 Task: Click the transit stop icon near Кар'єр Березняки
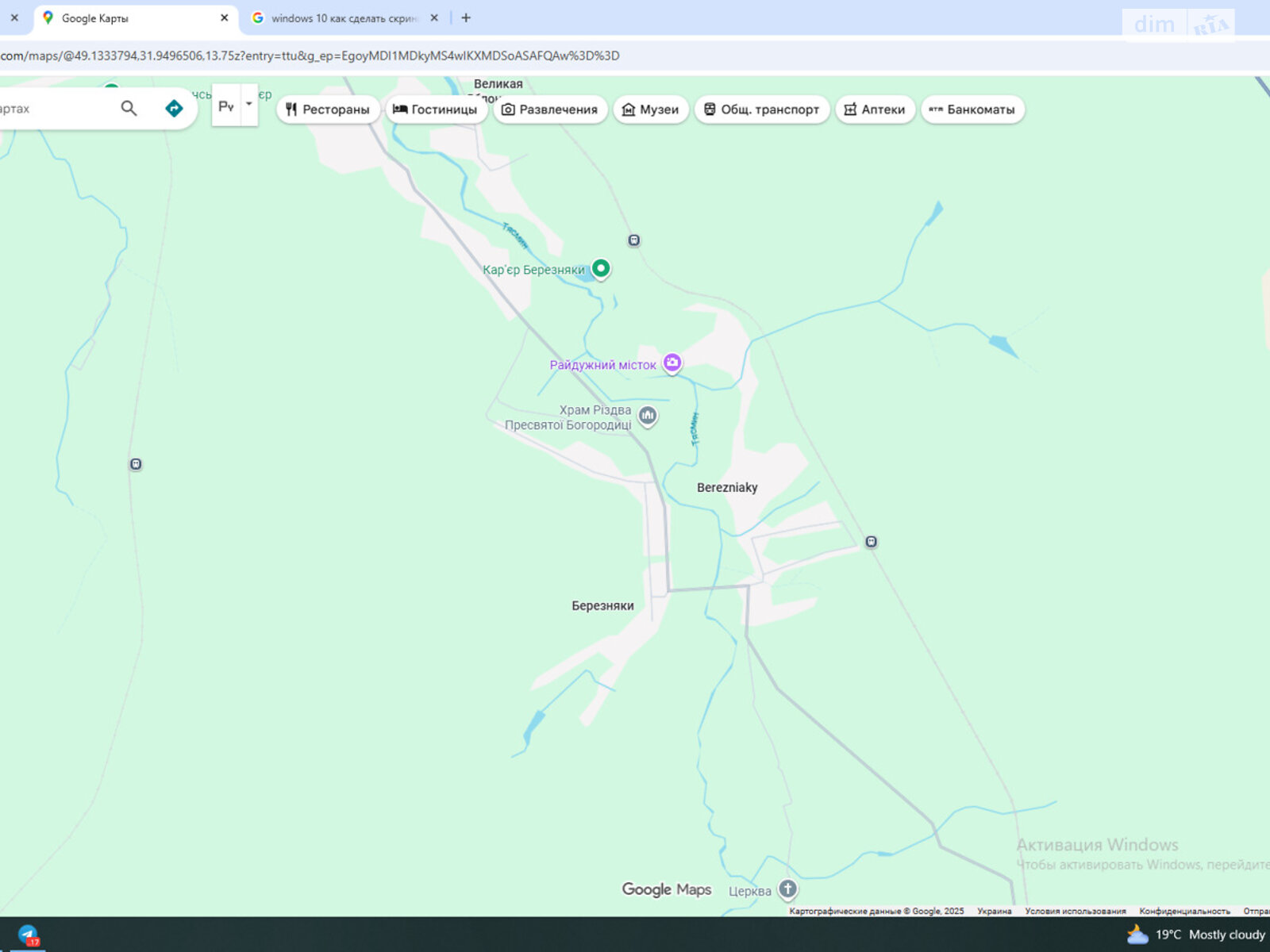(x=633, y=240)
